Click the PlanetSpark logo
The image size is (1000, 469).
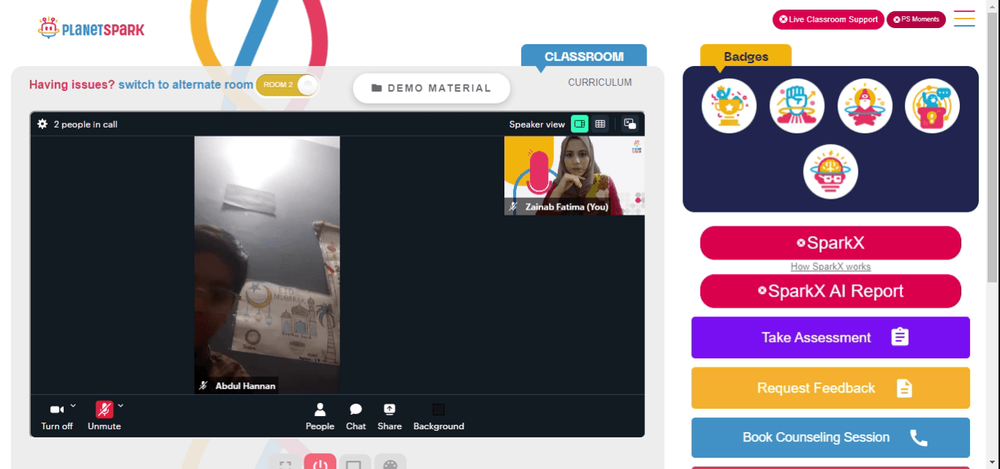(x=91, y=28)
